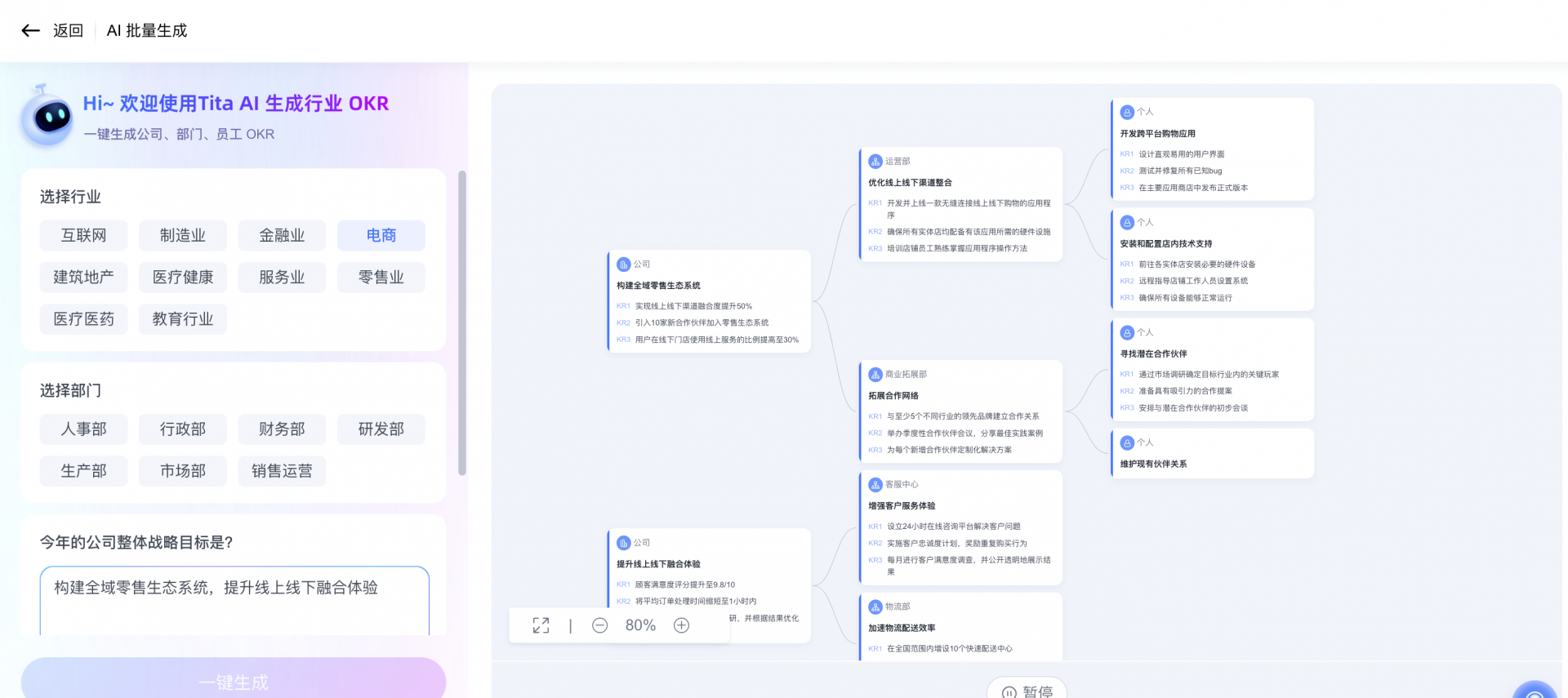Zoom in with the plus icon

(681, 625)
